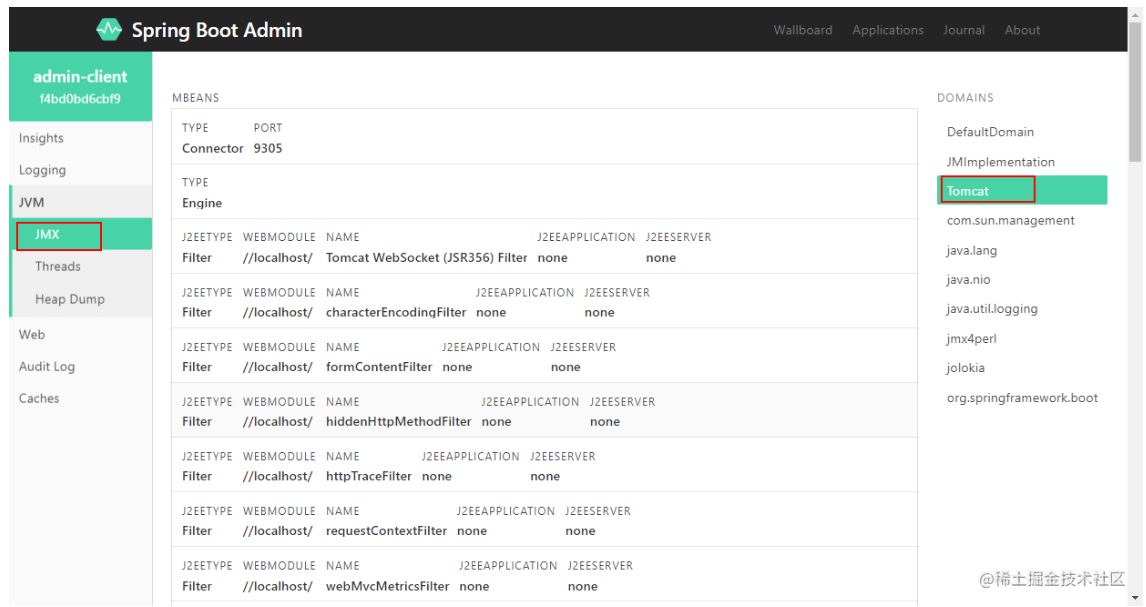
Task: Select the java.util.logging domain
Action: [x=1022, y=309]
